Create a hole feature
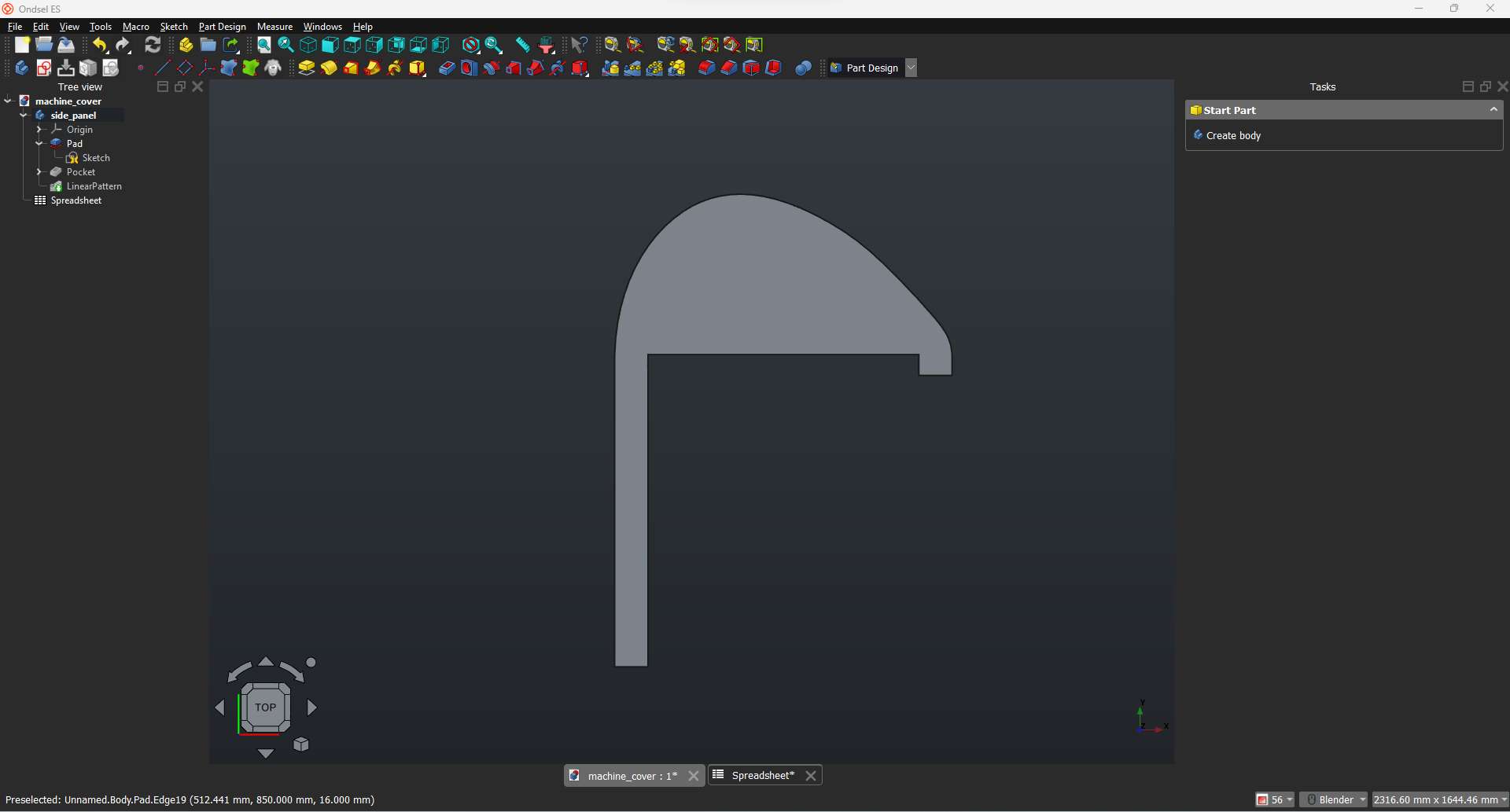1510x812 pixels. [469, 68]
